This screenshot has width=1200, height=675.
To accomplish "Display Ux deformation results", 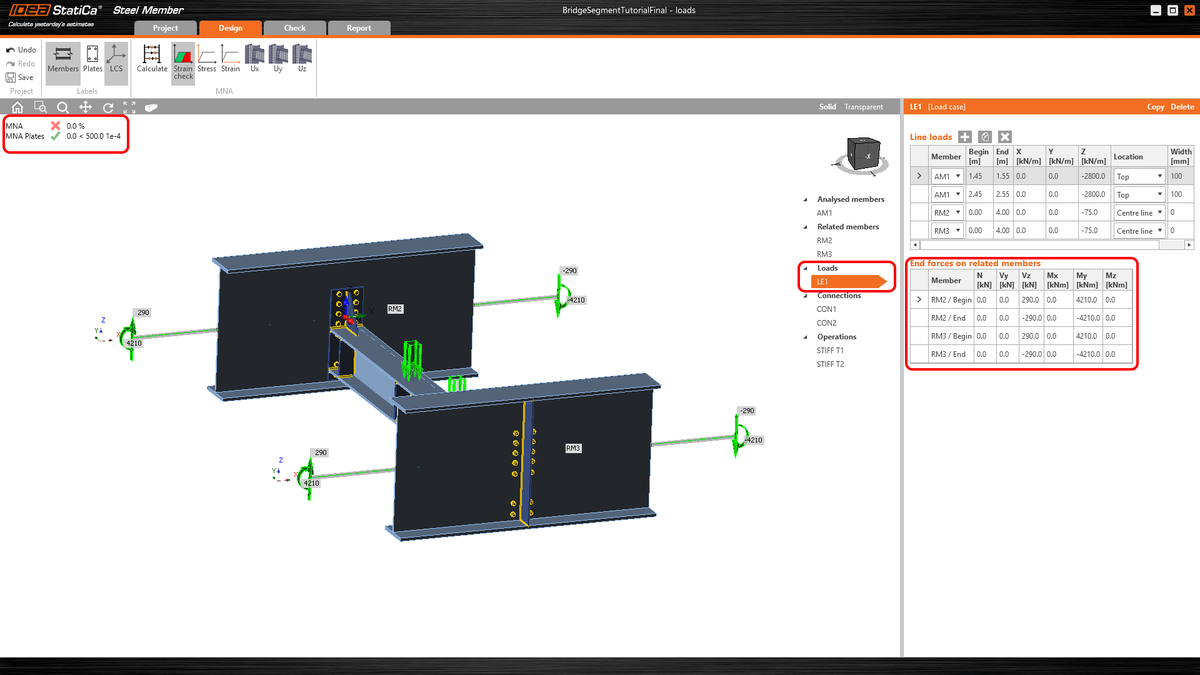I will 253,63.
